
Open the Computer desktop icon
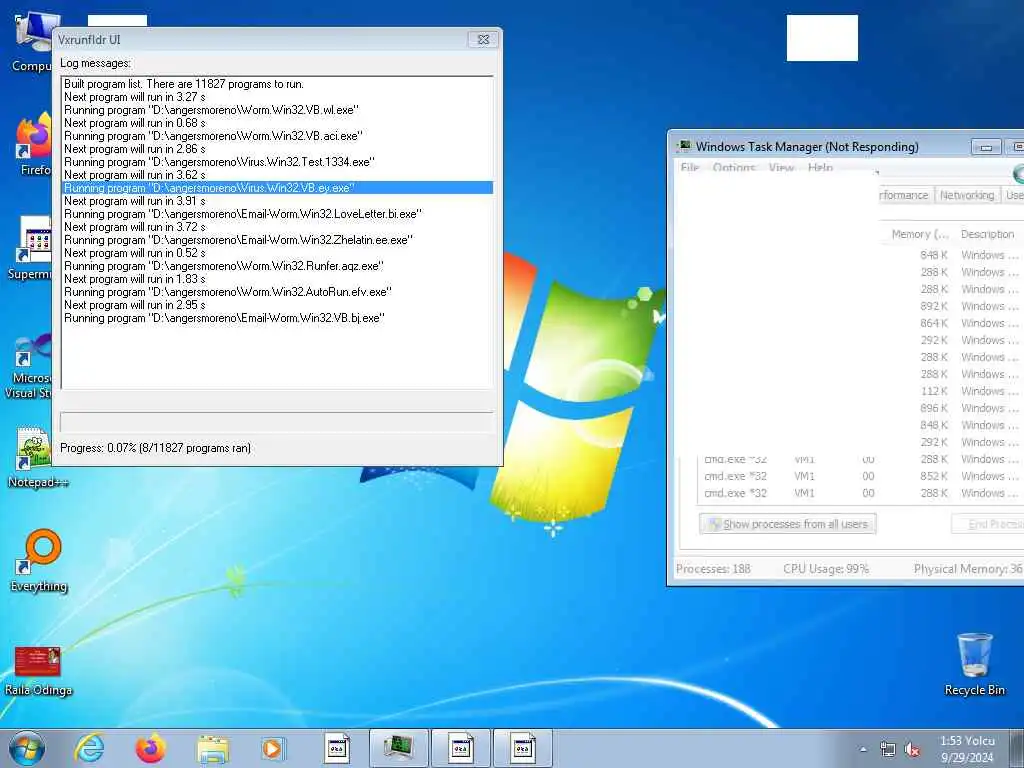pyautogui.click(x=31, y=40)
